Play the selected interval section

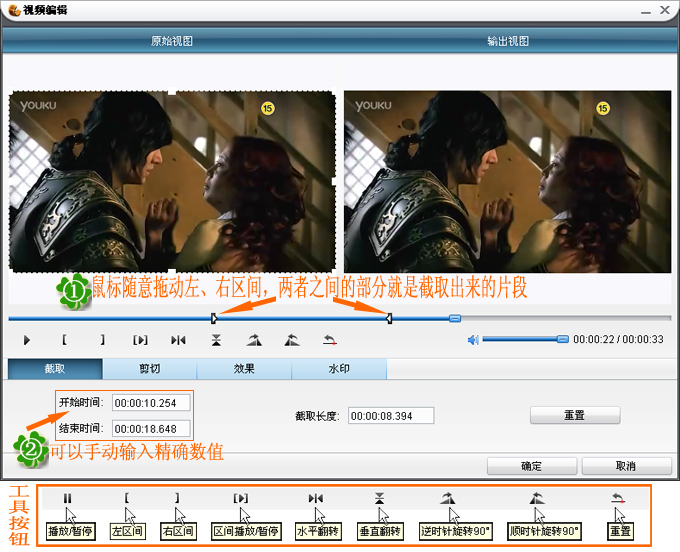(140, 340)
